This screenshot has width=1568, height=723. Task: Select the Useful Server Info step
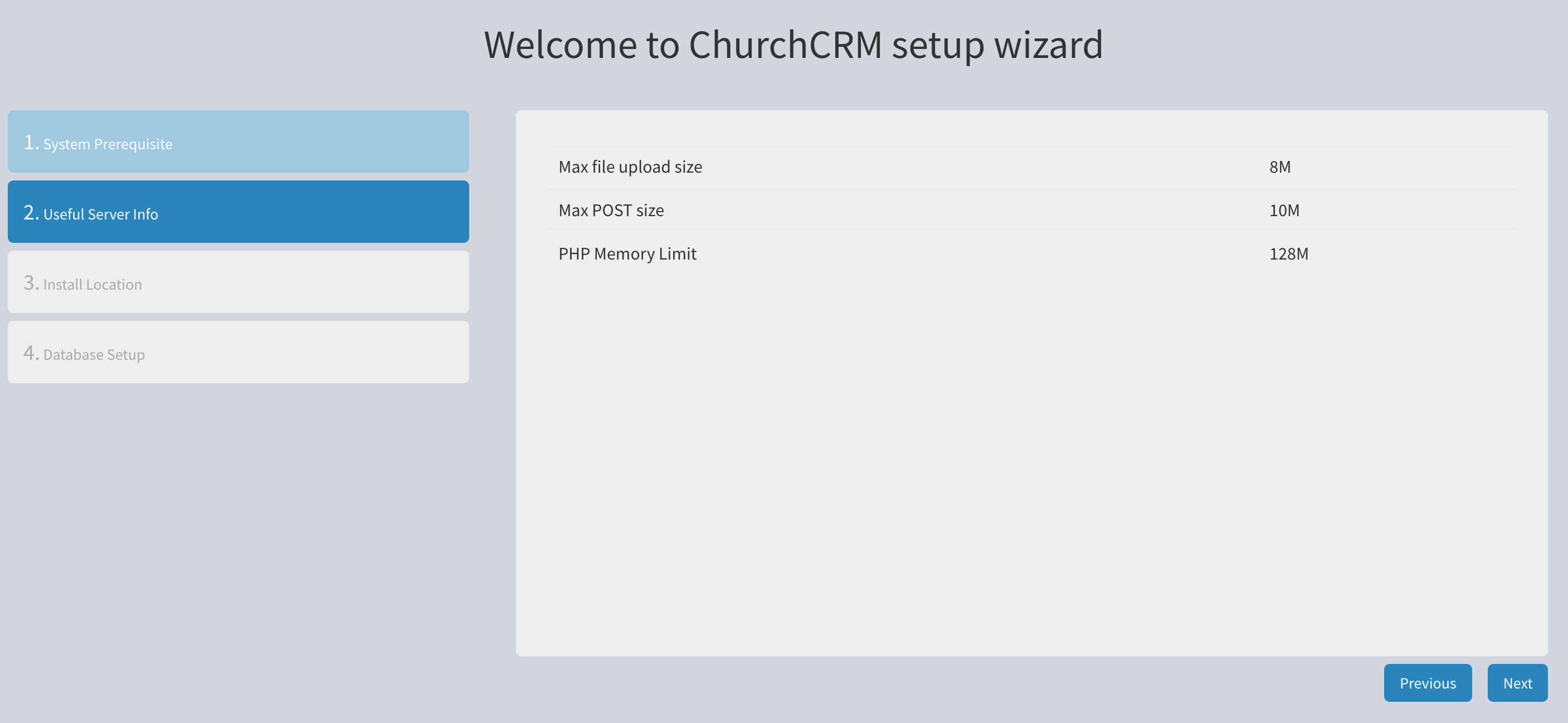click(x=237, y=212)
